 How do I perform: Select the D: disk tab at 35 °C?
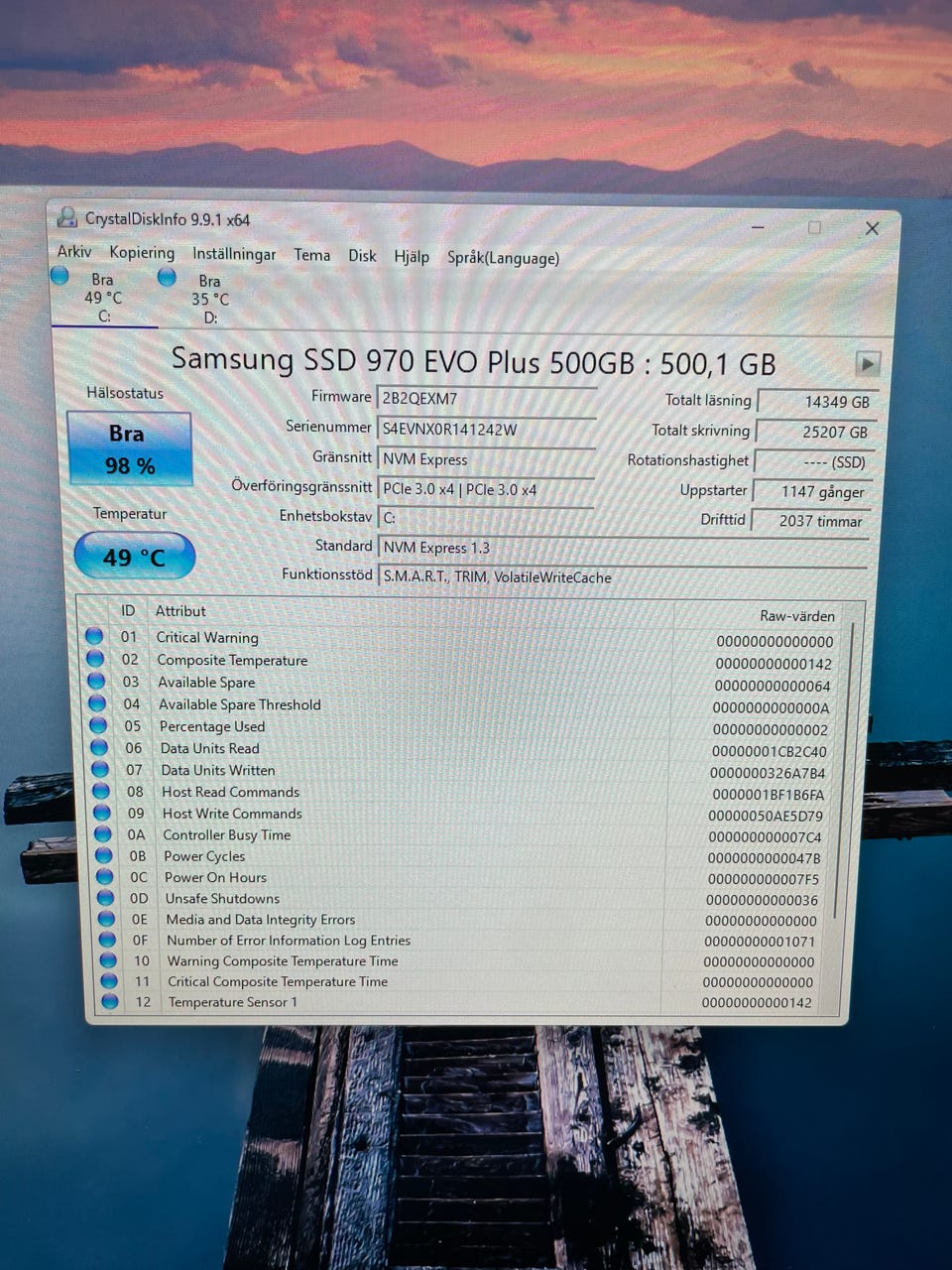209,299
